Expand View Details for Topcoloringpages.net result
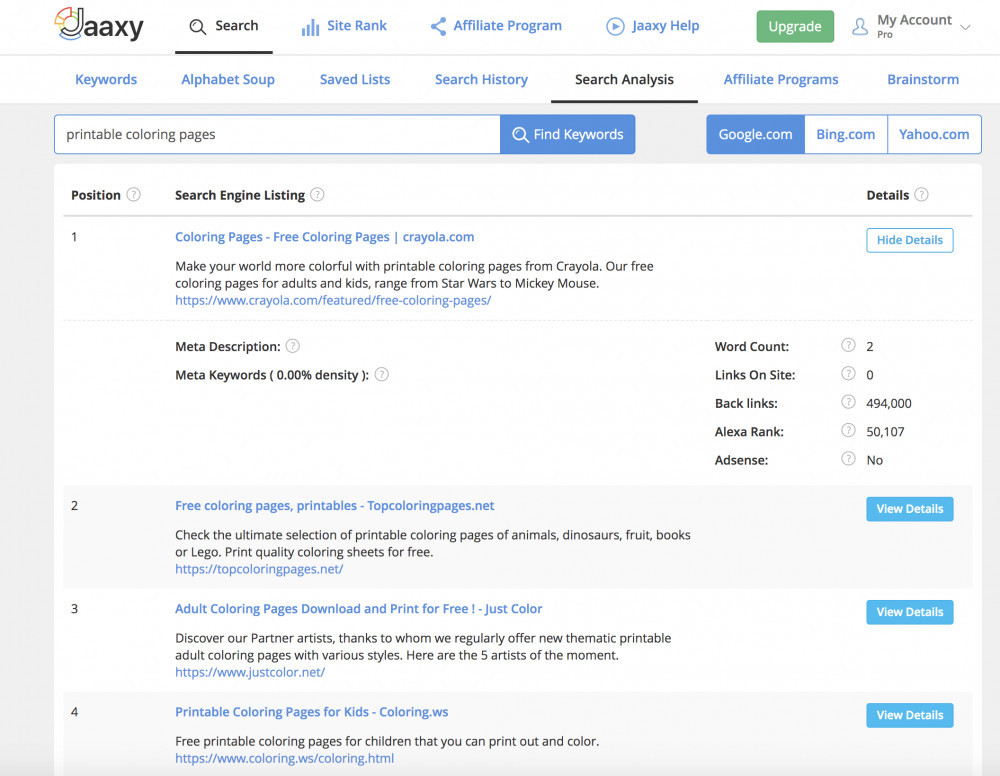Image resolution: width=1000 pixels, height=776 pixels. 909,509
